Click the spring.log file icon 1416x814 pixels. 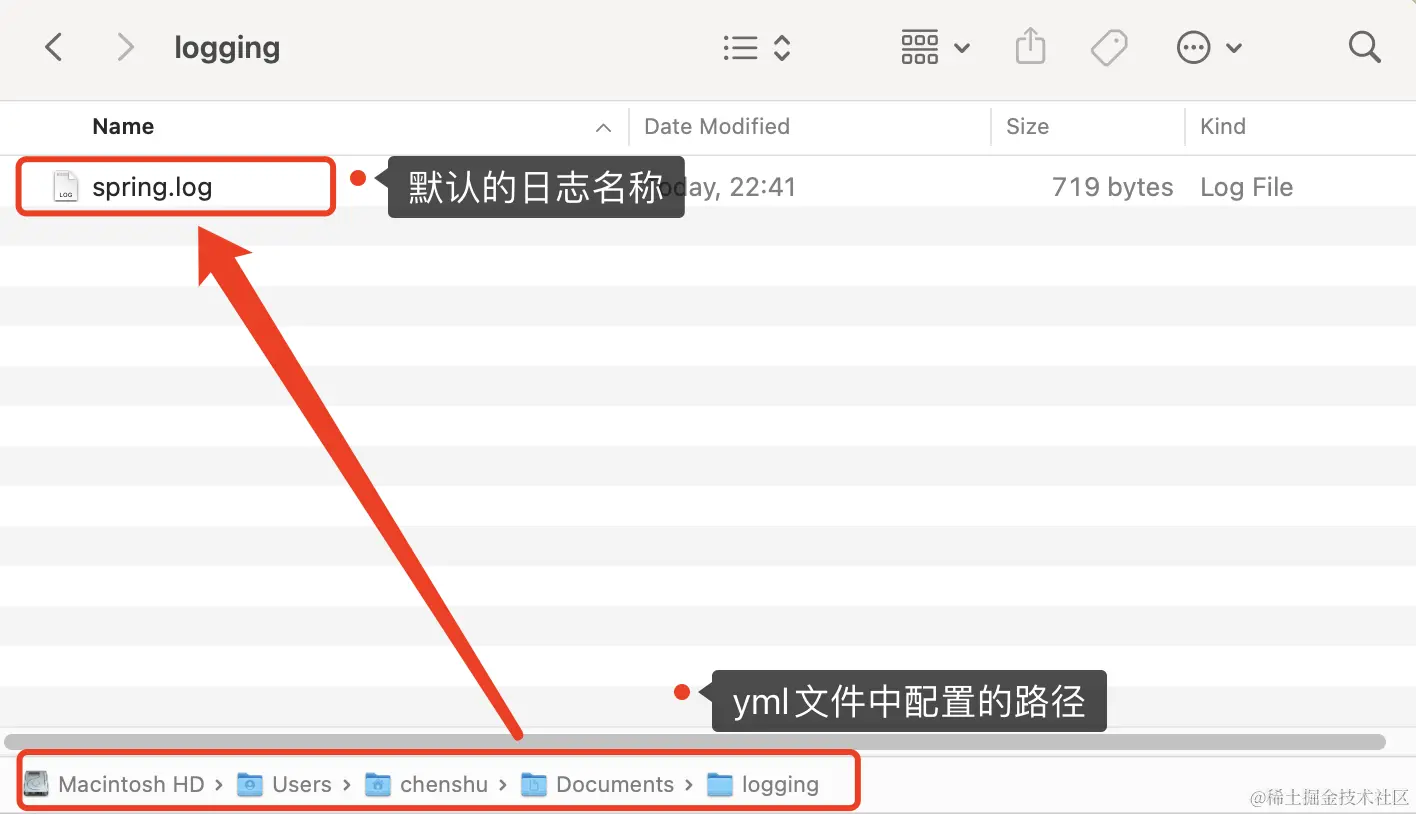tap(66, 187)
